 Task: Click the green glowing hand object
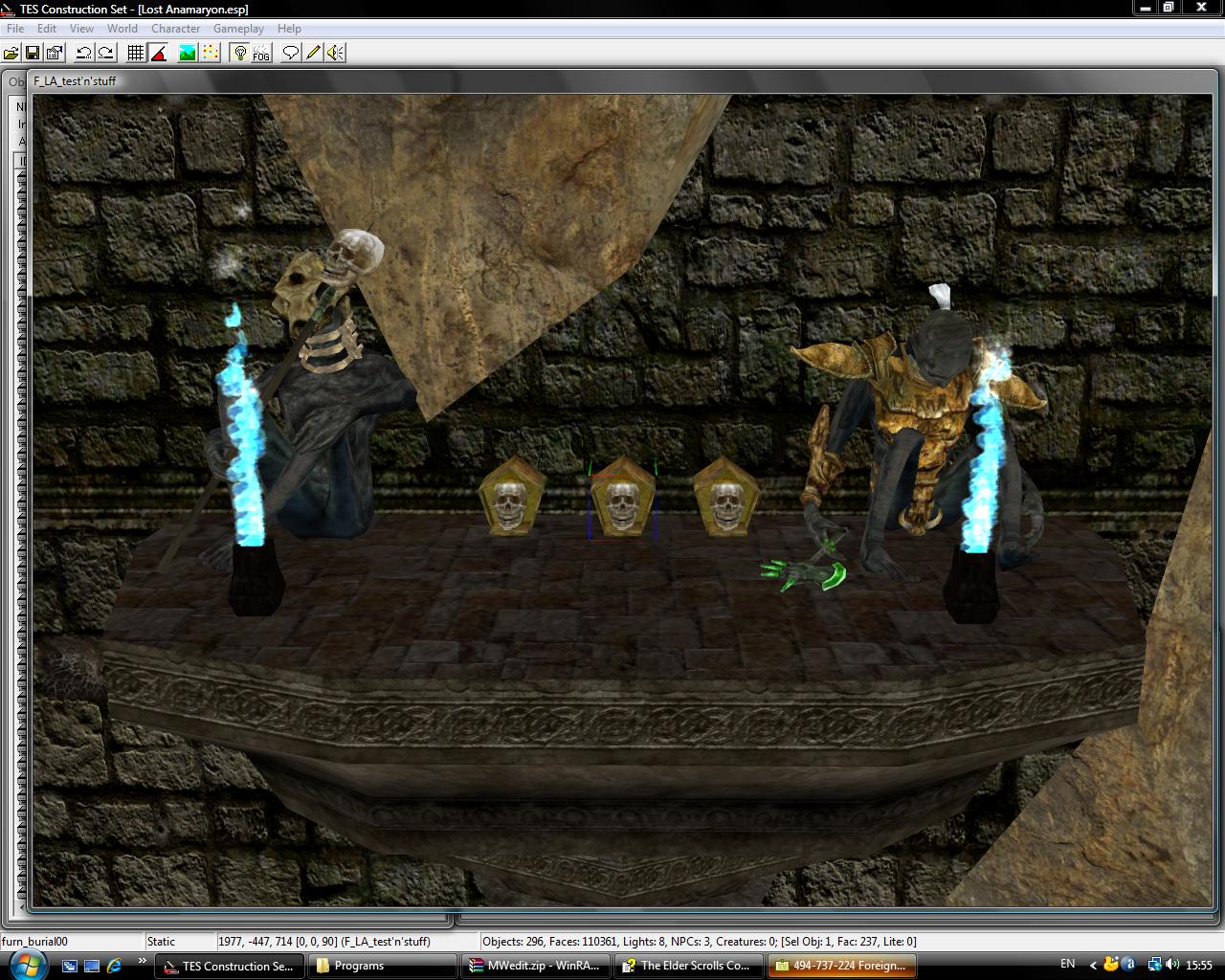[804, 574]
